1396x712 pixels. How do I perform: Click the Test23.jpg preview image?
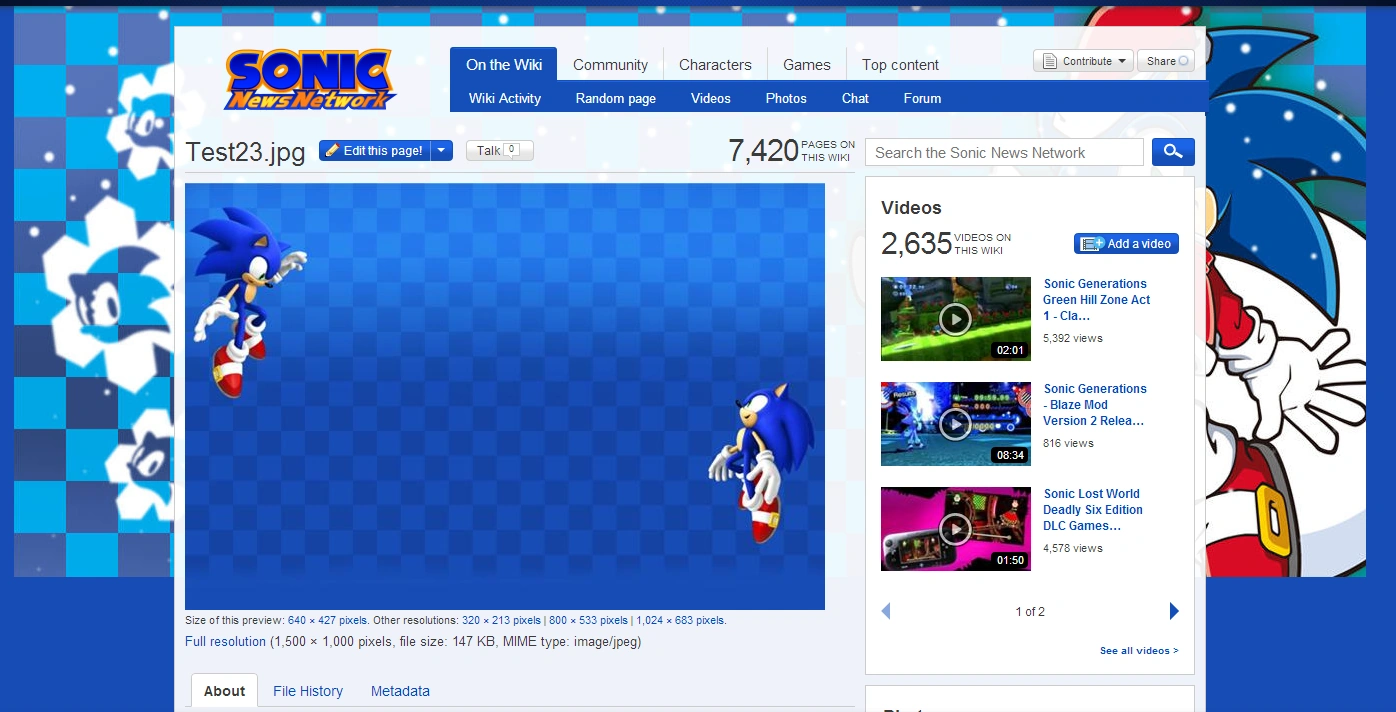tap(504, 396)
